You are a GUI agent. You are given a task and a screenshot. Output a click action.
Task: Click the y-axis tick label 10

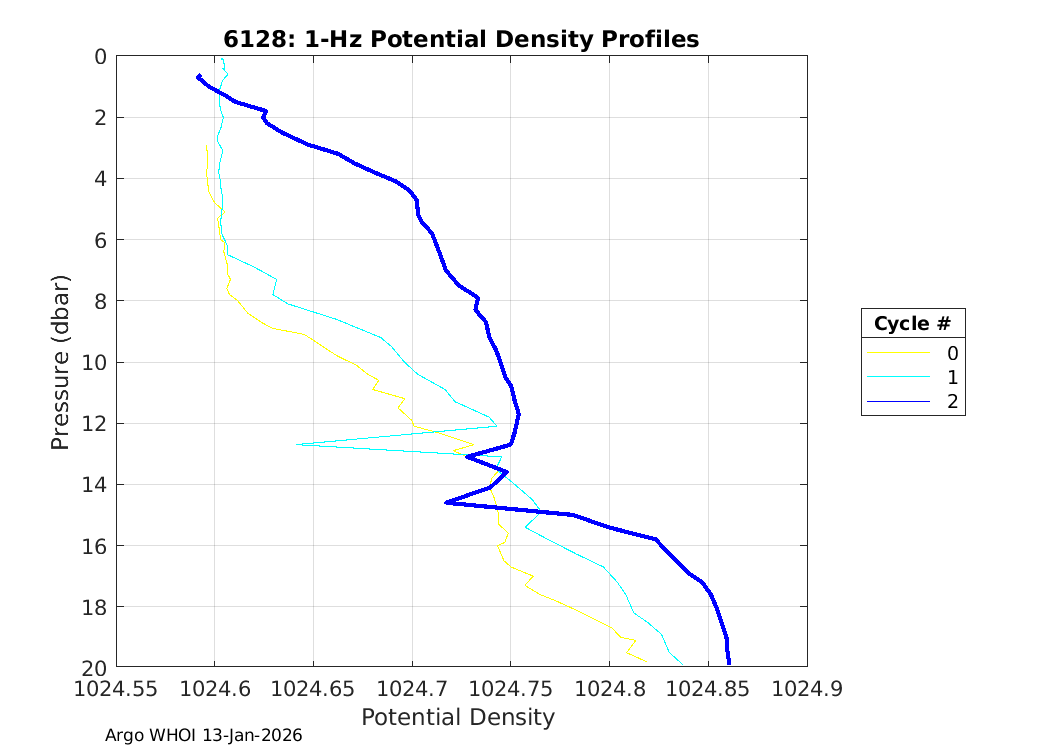coord(93,362)
